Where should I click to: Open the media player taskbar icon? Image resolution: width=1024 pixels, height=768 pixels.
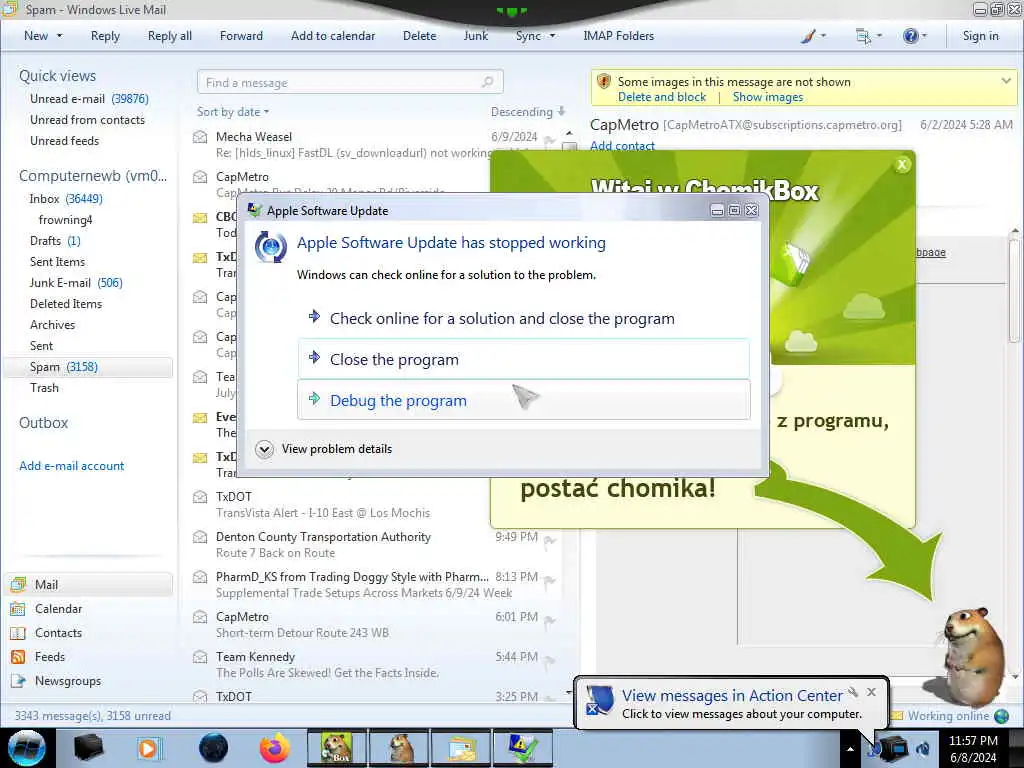tap(149, 748)
